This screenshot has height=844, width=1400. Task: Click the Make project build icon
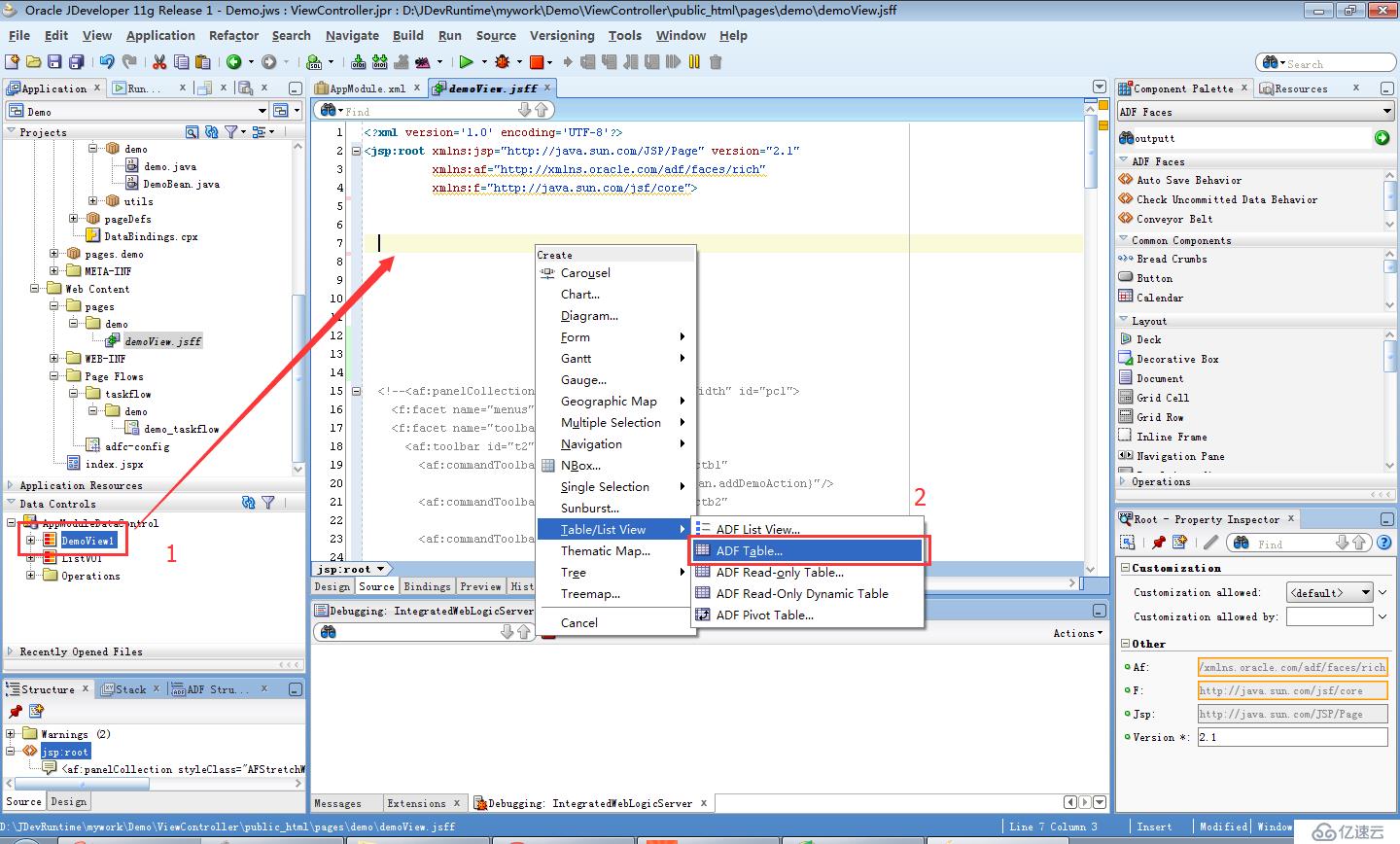pyautogui.click(x=359, y=62)
